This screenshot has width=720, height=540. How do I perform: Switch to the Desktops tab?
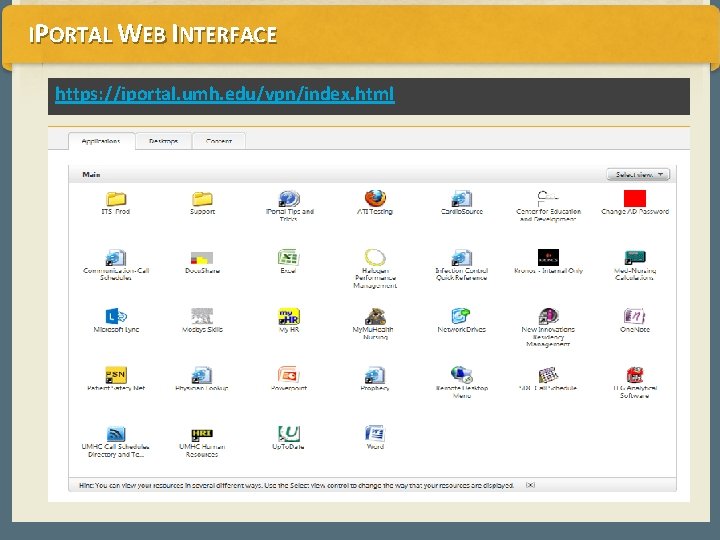(x=163, y=141)
